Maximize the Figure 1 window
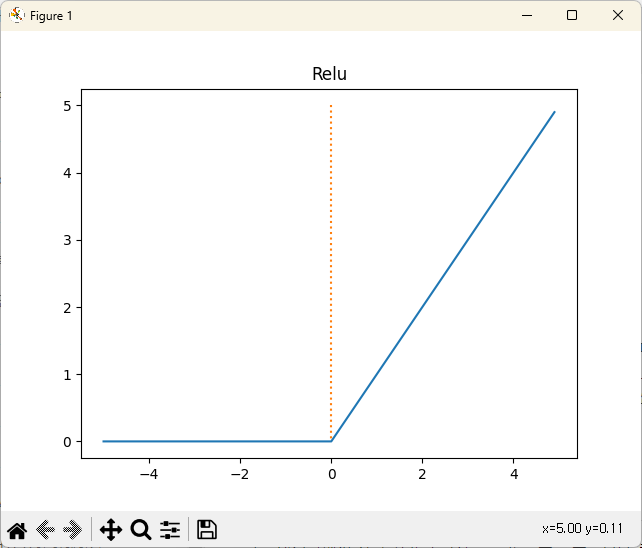Viewport: 642px width, 548px height. tap(572, 15)
